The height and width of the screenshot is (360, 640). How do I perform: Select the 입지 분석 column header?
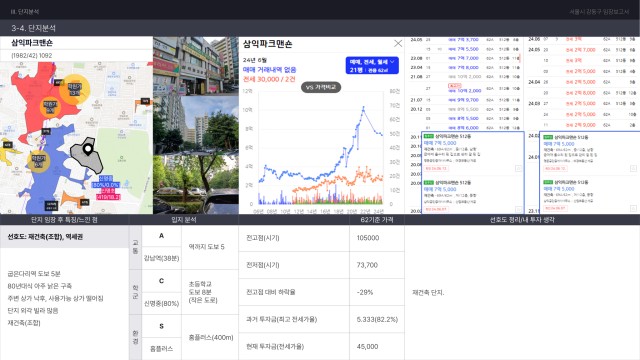pos(184,220)
